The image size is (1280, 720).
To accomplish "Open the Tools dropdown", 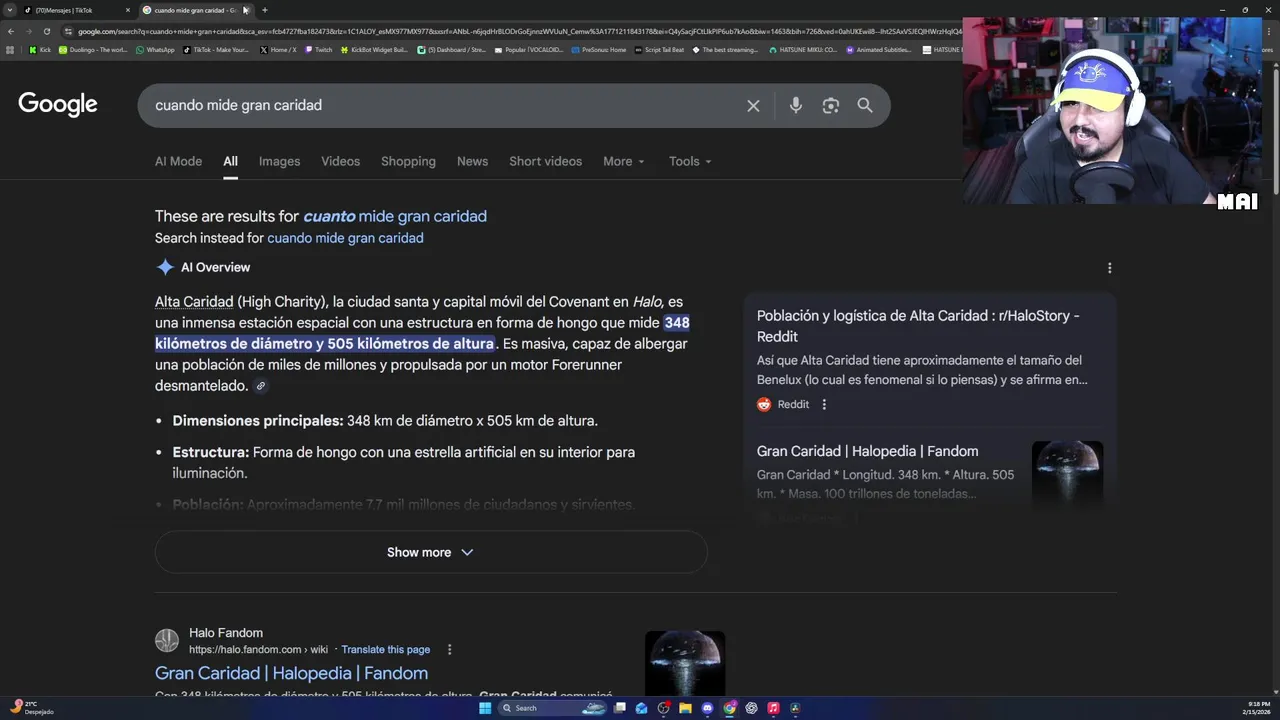I will point(690,161).
